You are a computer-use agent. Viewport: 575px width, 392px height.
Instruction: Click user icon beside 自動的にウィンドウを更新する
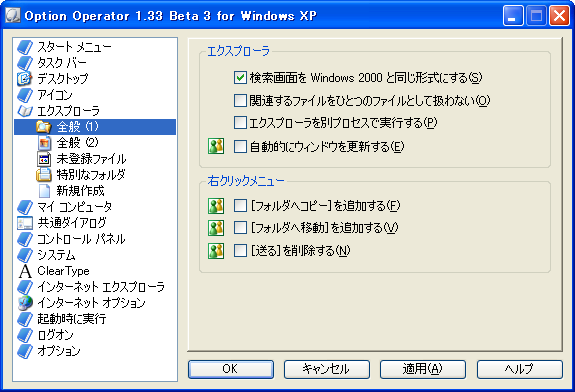tap(216, 146)
